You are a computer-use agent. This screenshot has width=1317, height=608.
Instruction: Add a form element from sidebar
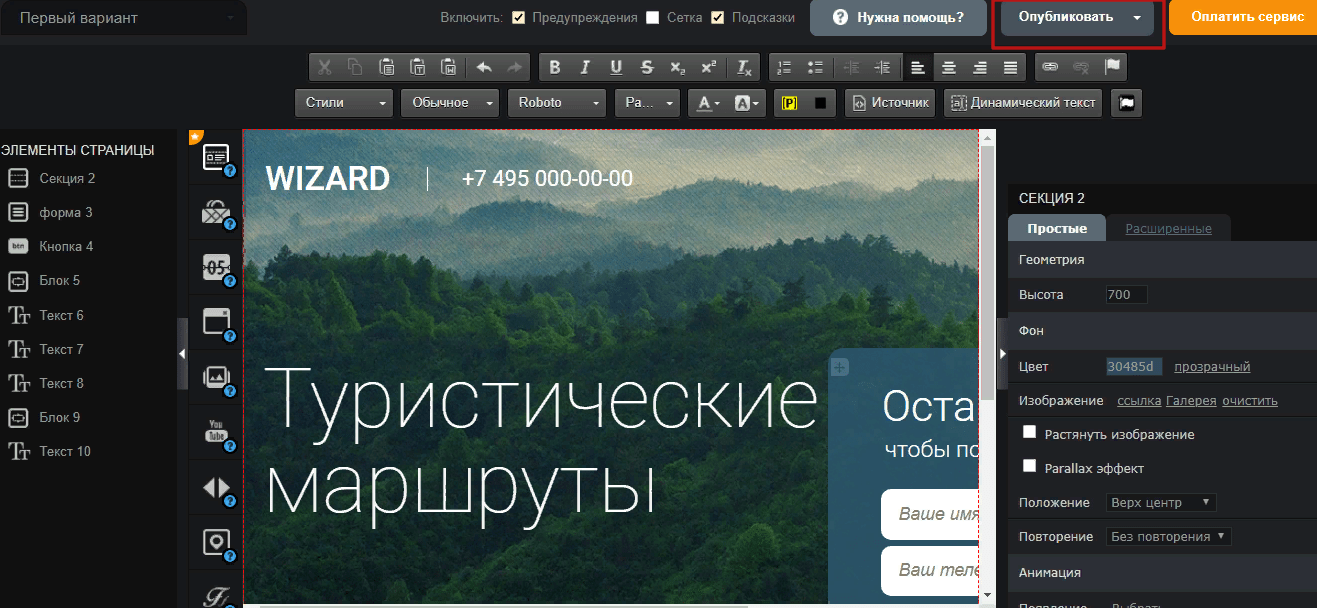click(x=217, y=157)
